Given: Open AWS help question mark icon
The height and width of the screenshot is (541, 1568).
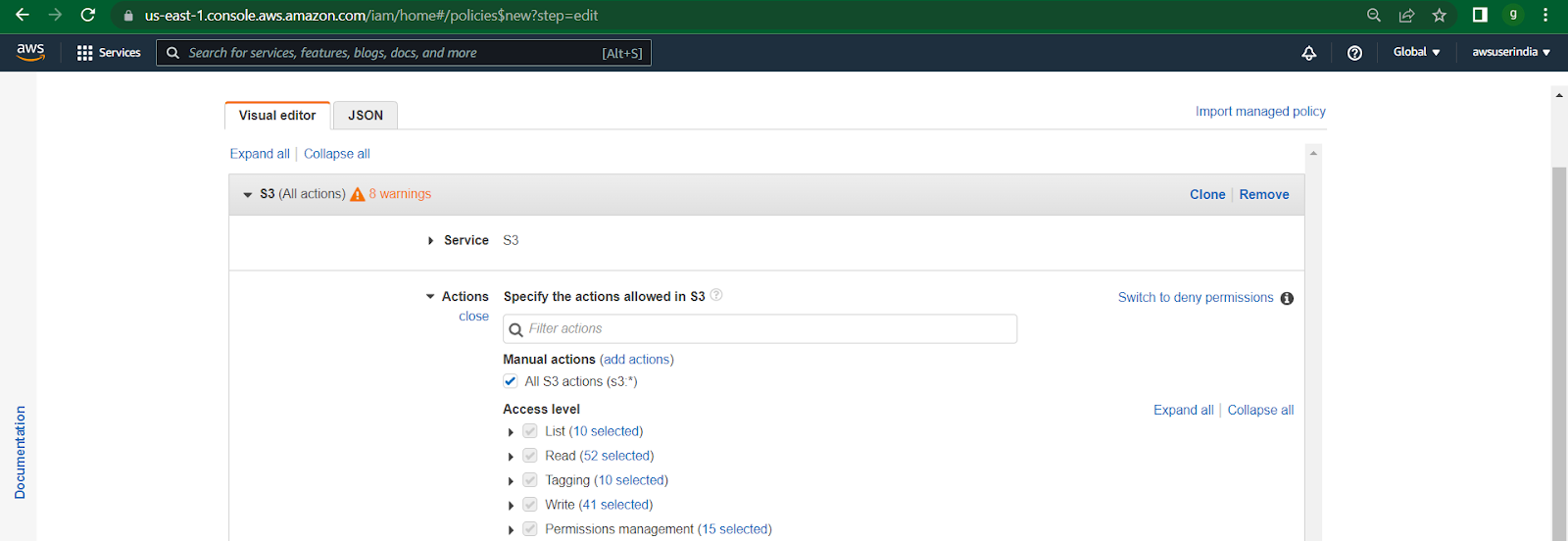Looking at the screenshot, I should [1354, 53].
